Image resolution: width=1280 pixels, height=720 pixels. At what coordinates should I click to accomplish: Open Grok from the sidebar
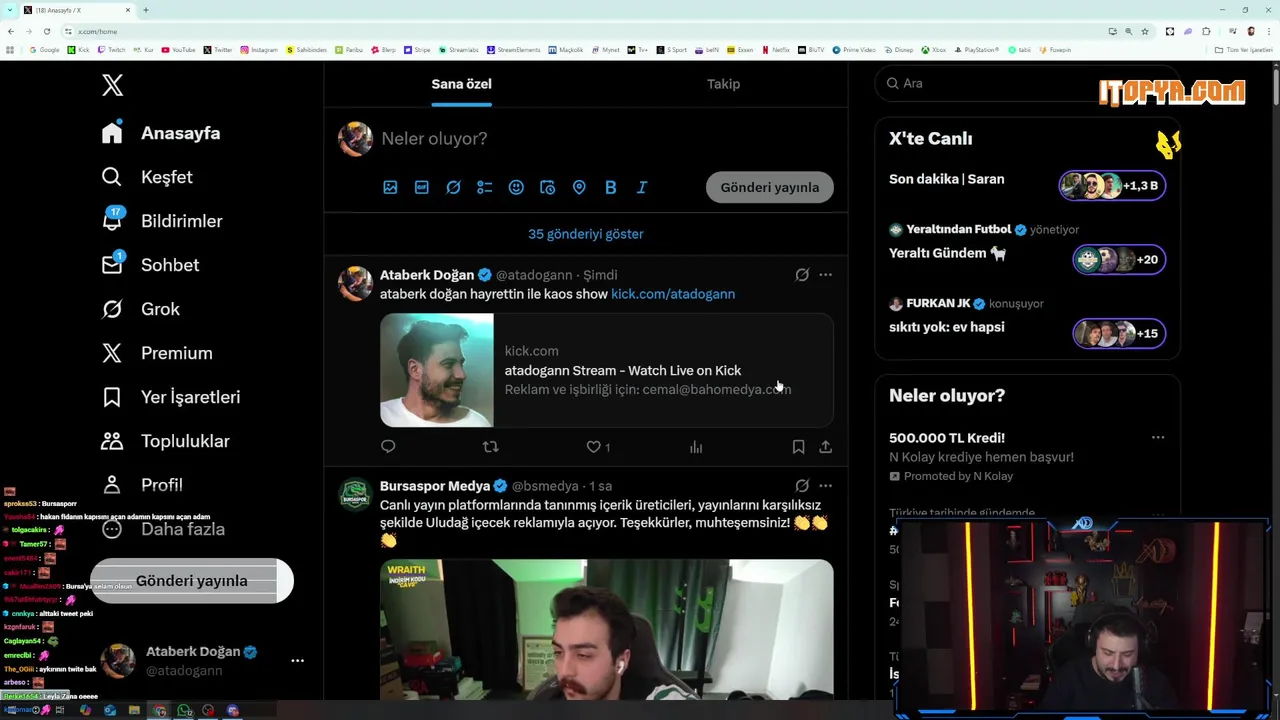141,309
